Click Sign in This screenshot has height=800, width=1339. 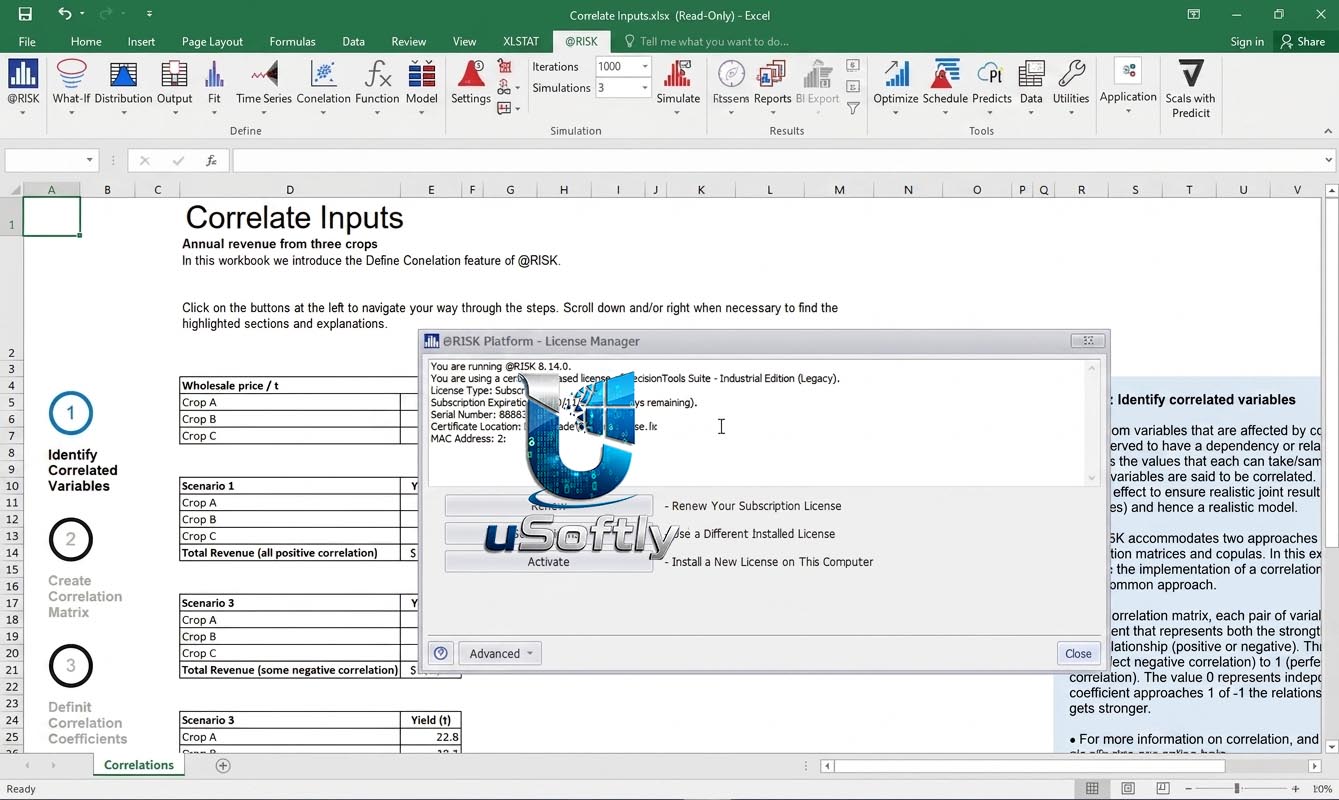[x=1247, y=41]
